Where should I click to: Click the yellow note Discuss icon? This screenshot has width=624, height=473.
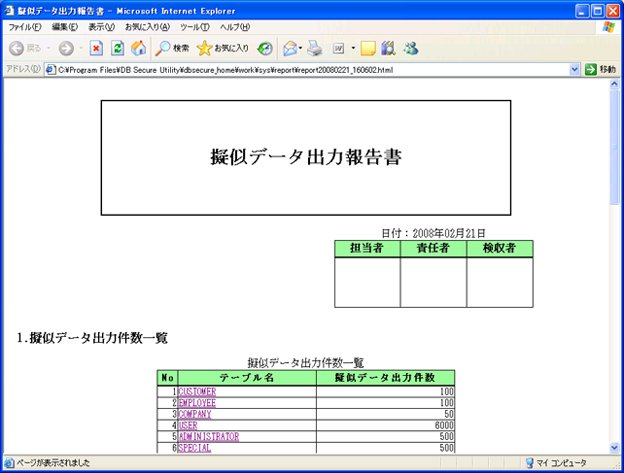coord(368,49)
